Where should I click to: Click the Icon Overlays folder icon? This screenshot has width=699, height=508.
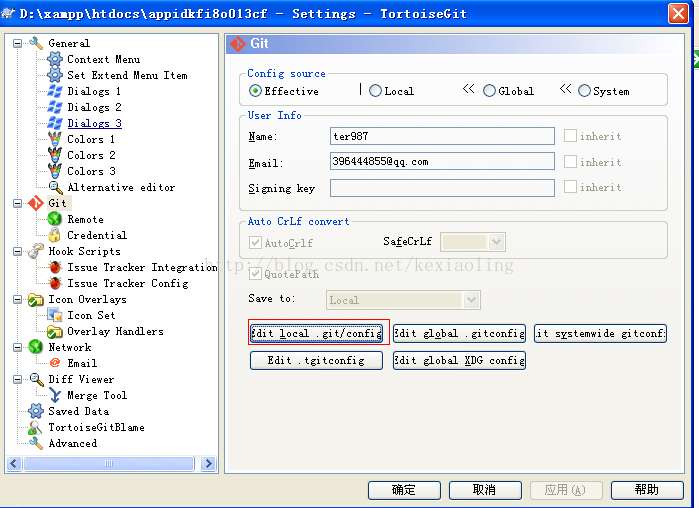click(x=36, y=299)
